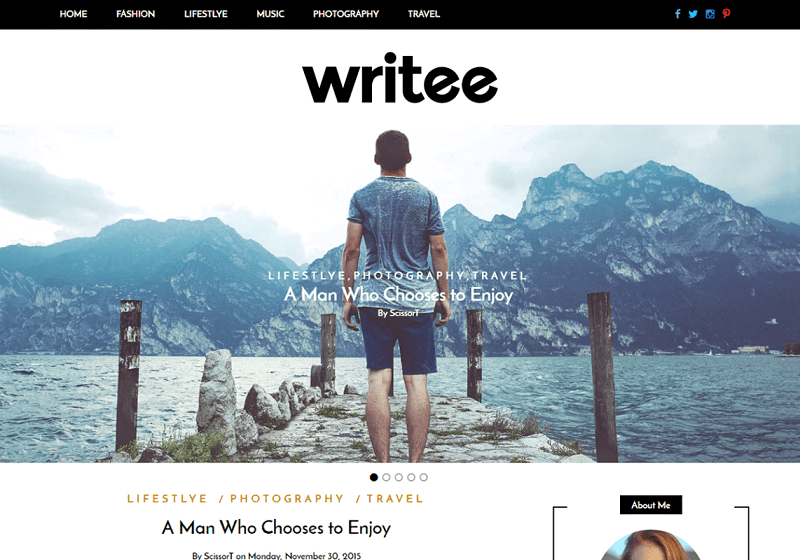This screenshot has height=560, width=800.
Task: Click the About Me profile photo
Action: pyautogui.click(x=651, y=545)
